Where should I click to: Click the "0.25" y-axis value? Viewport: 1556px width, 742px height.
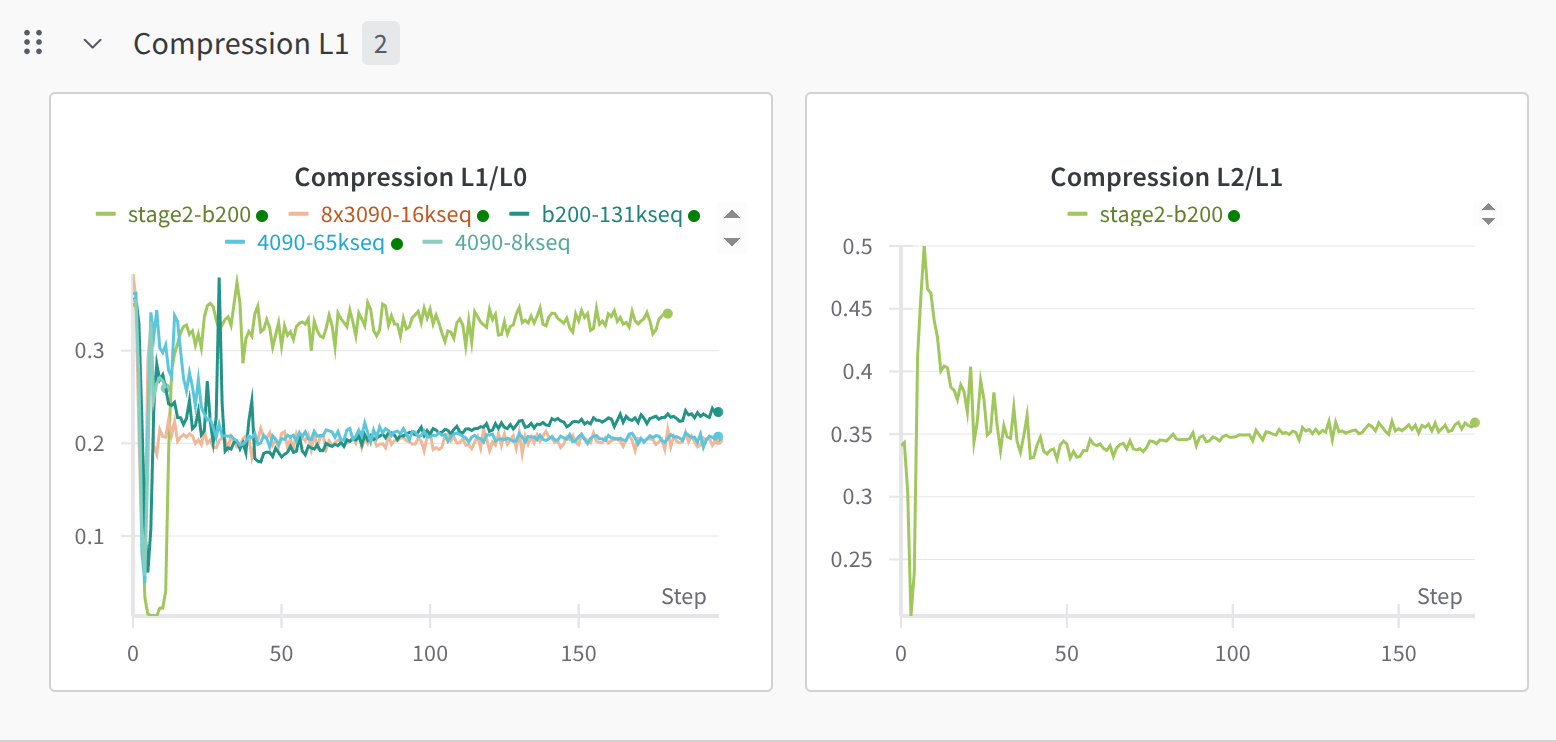852,560
